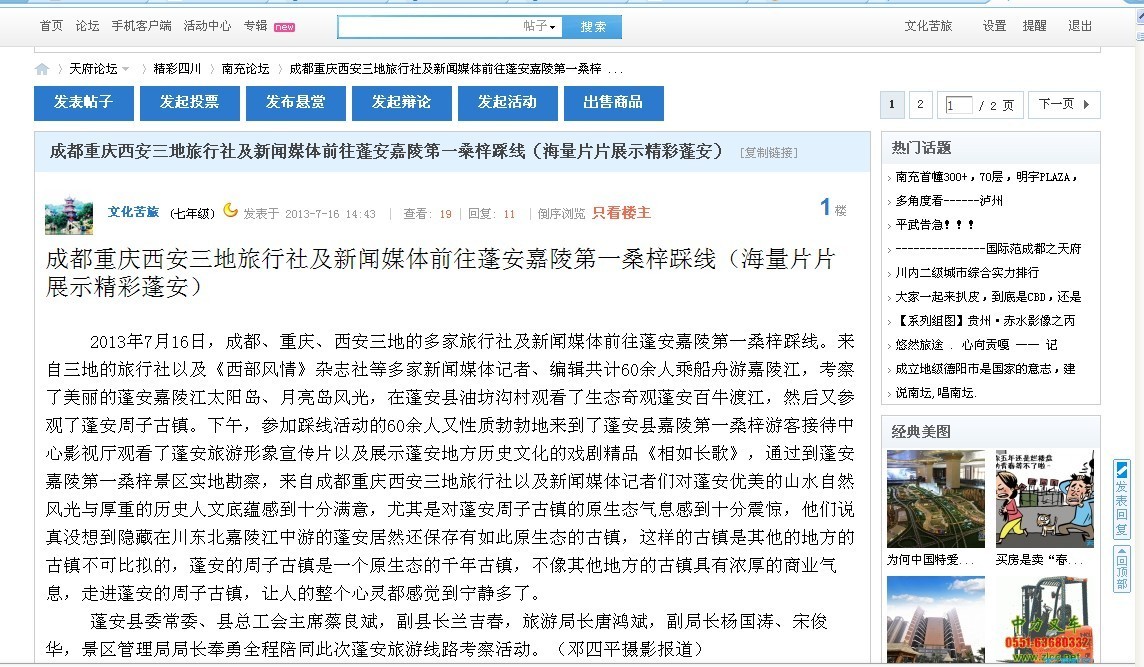Toggle 倒序浏览 reply order
This screenshot has width=1144, height=667.
tap(561, 214)
